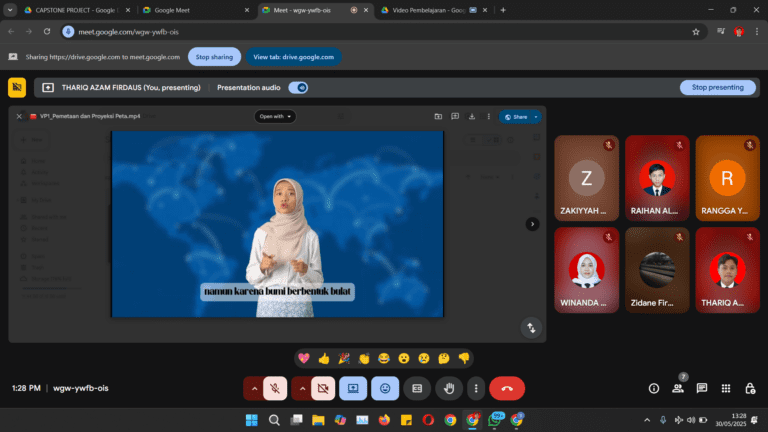Open video settings arrow beside camera
Image resolution: width=768 pixels, height=432 pixels.
[302, 388]
